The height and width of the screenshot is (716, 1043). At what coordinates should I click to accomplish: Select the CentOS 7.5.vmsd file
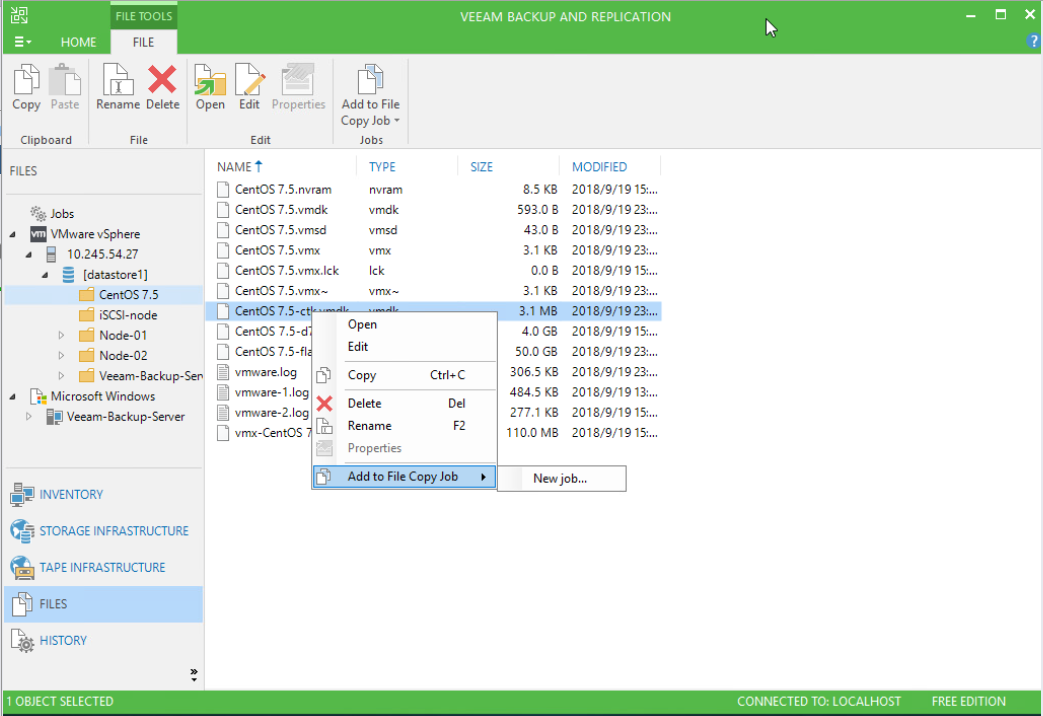(280, 230)
